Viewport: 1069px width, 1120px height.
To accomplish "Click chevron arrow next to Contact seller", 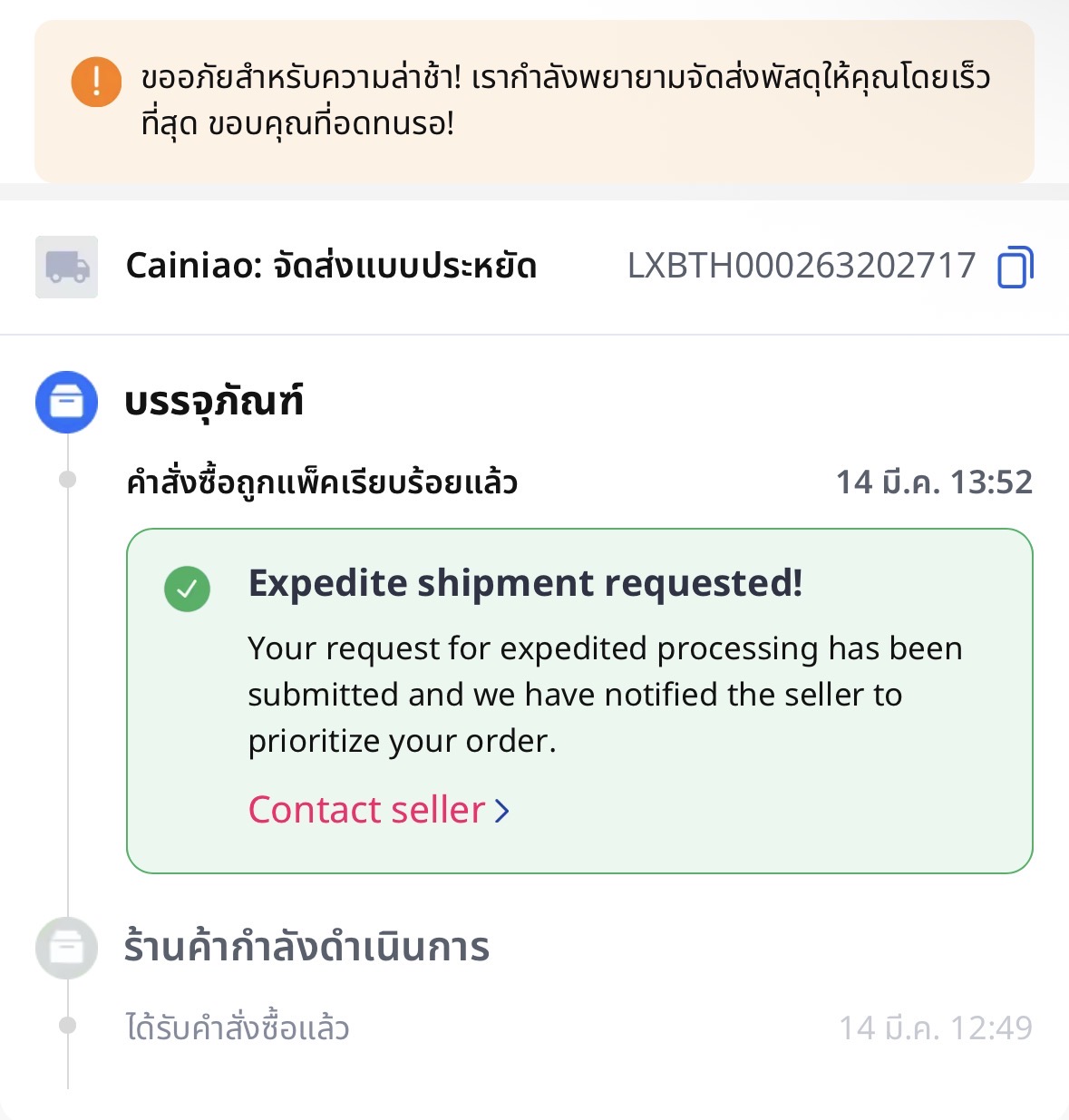I will [x=502, y=811].
